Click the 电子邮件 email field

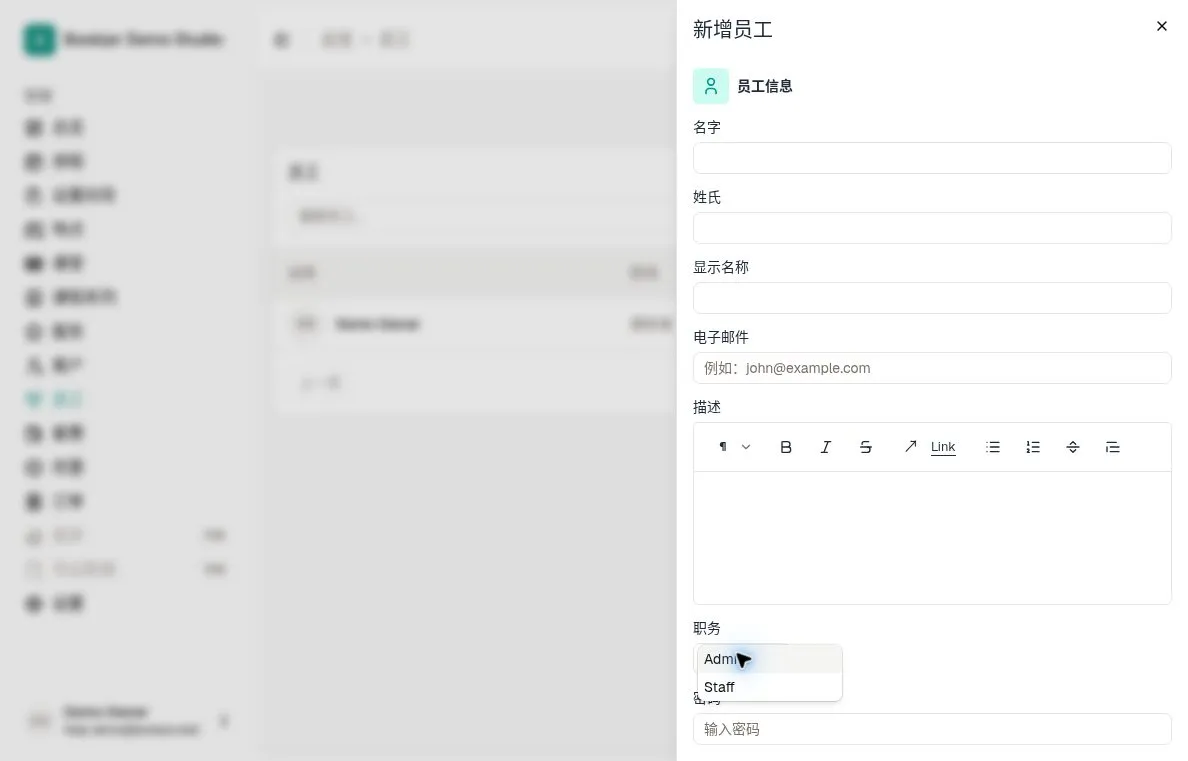pos(932,368)
